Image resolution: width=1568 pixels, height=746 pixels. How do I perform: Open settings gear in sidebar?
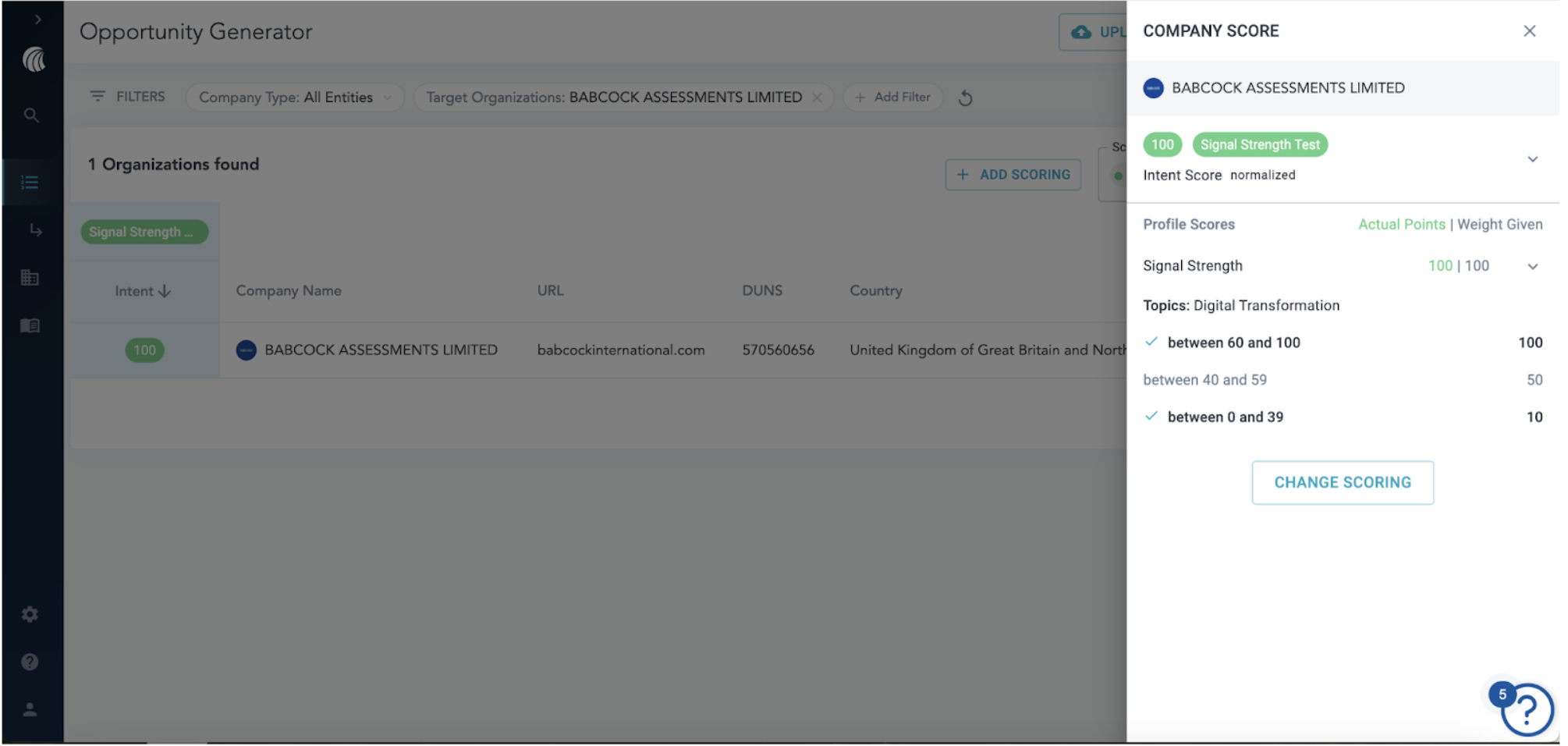(x=30, y=615)
